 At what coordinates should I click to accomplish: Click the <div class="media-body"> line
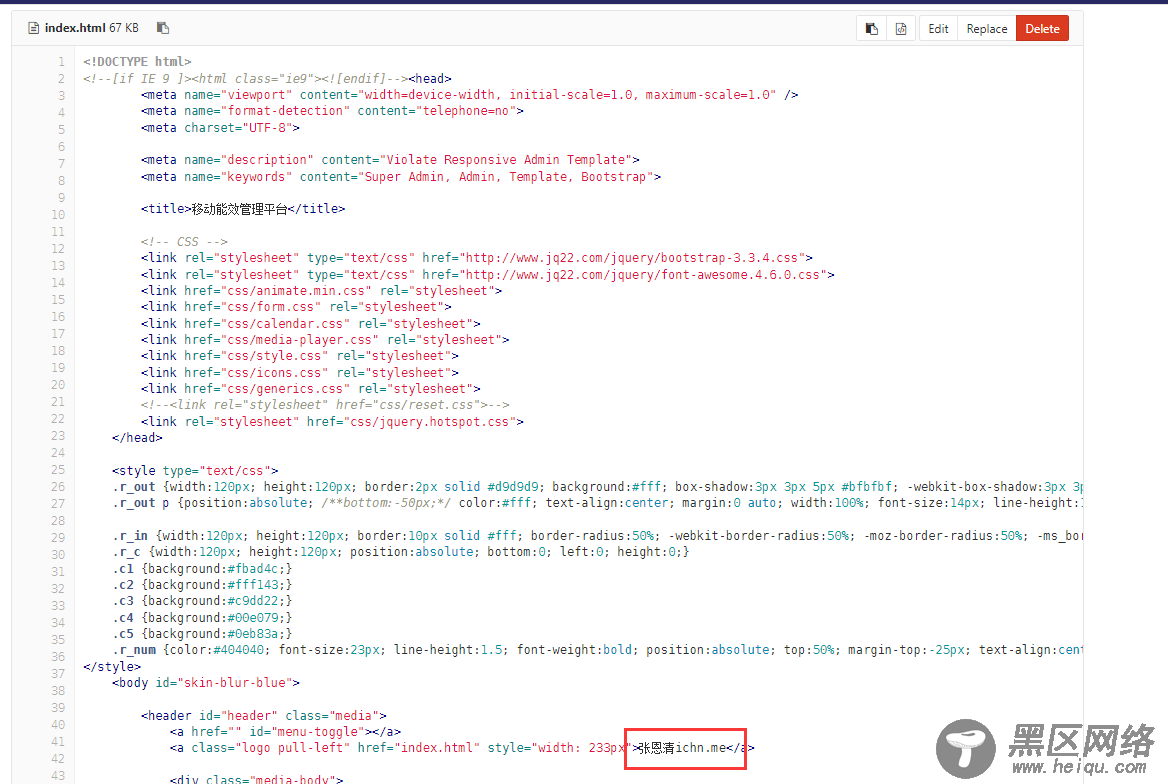[x=256, y=780]
